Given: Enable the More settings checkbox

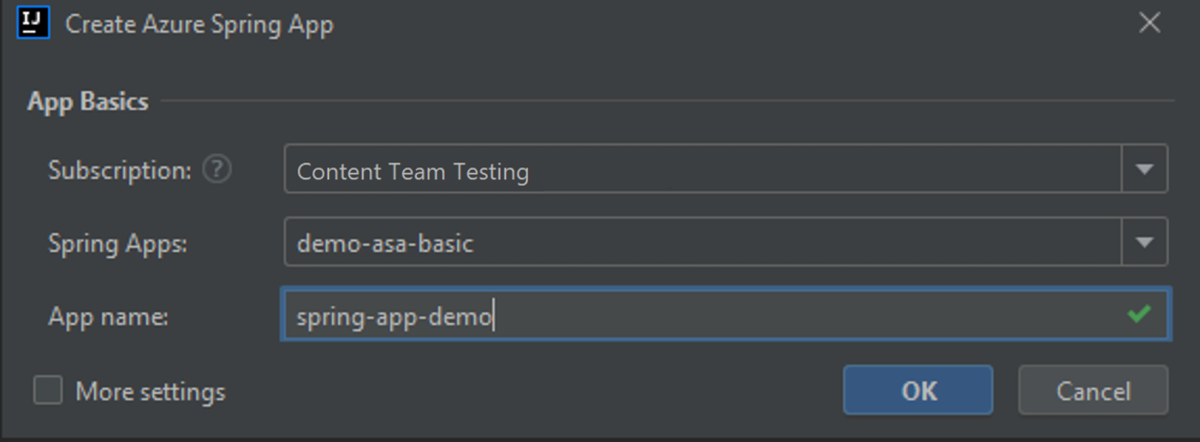Looking at the screenshot, I should pyautogui.click(x=48, y=390).
